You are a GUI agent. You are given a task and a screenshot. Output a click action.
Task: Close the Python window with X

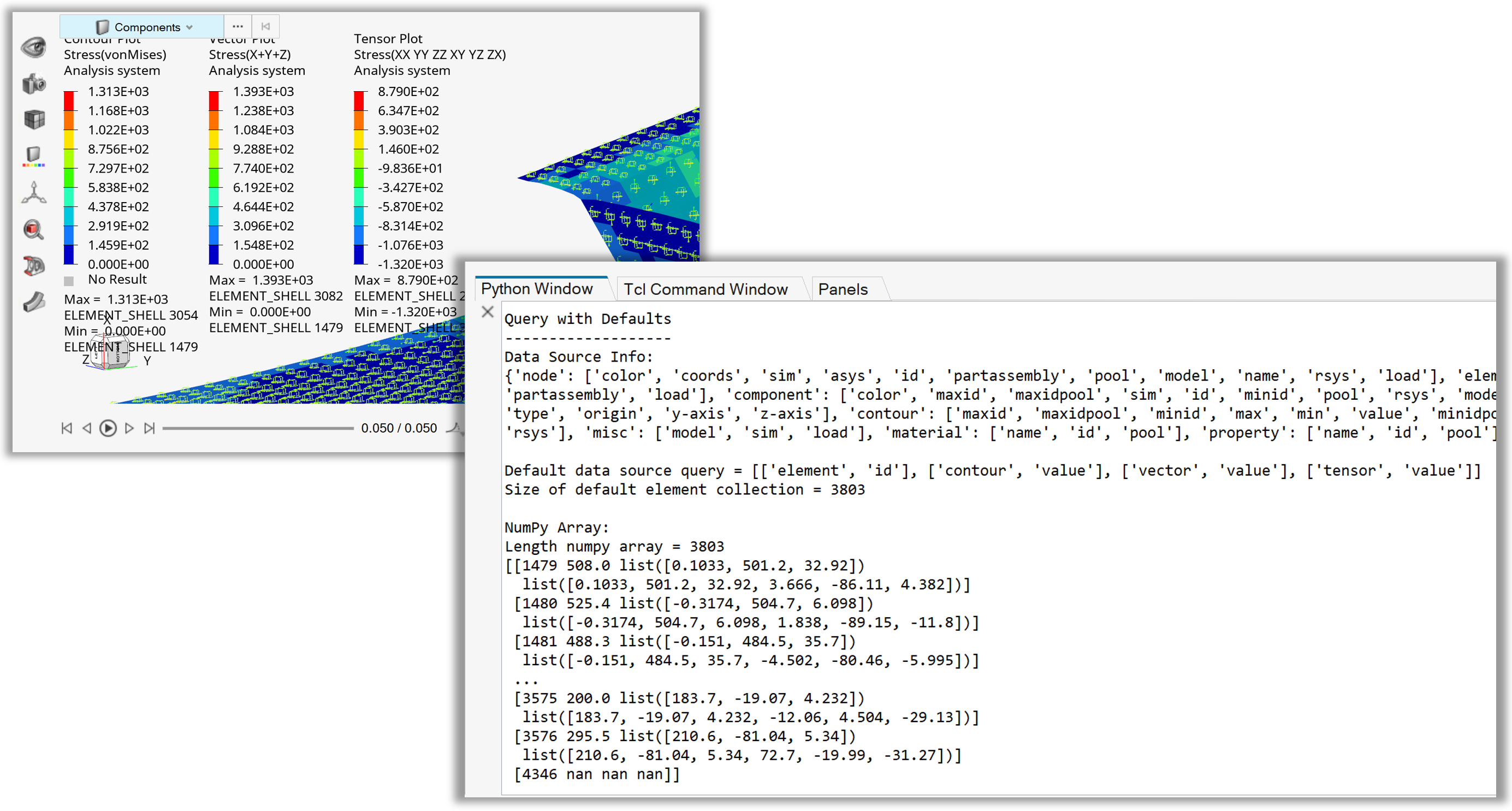tap(487, 312)
